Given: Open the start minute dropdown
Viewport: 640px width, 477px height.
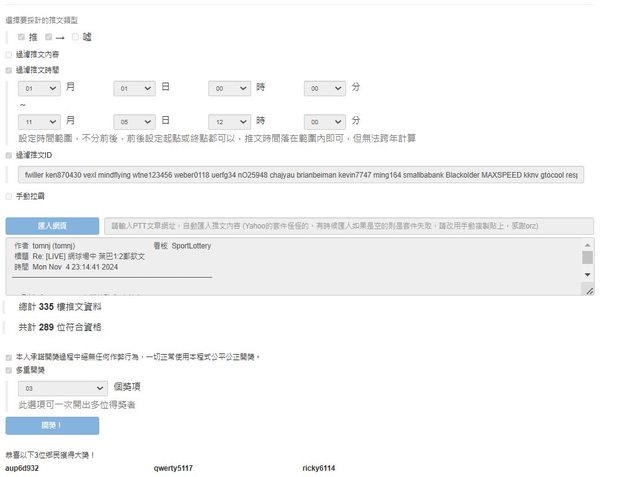Looking at the screenshot, I should point(325,88).
